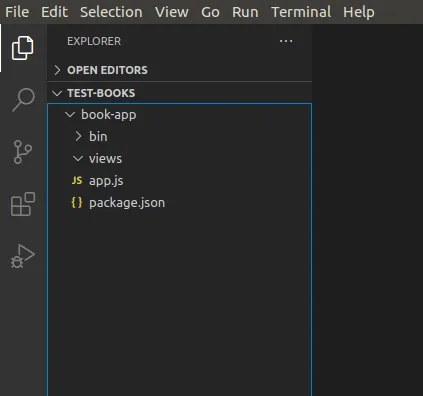Select the bin folder name
The image size is (423, 396).
pos(98,136)
